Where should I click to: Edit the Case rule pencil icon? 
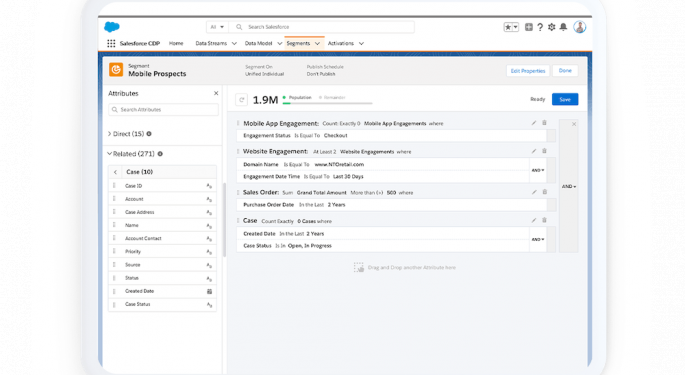pos(533,221)
